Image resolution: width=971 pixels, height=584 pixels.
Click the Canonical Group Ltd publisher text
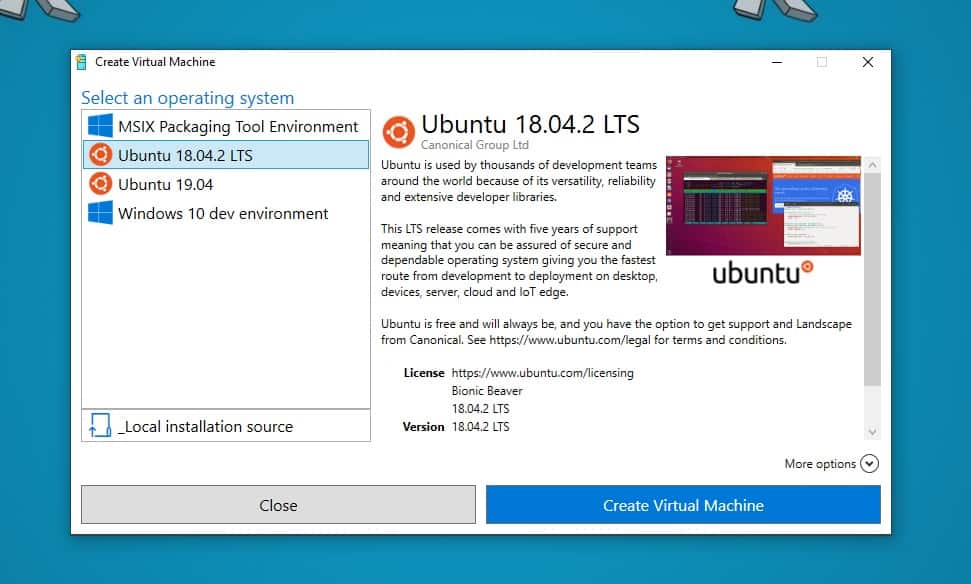coord(475,145)
